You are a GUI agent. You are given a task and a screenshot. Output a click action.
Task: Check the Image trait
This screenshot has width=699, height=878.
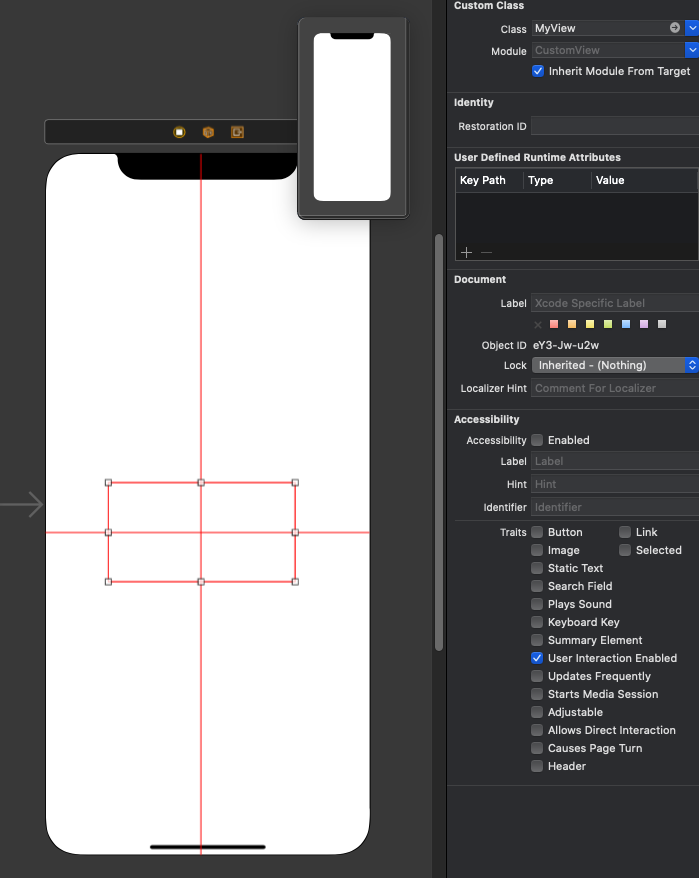tap(537, 550)
